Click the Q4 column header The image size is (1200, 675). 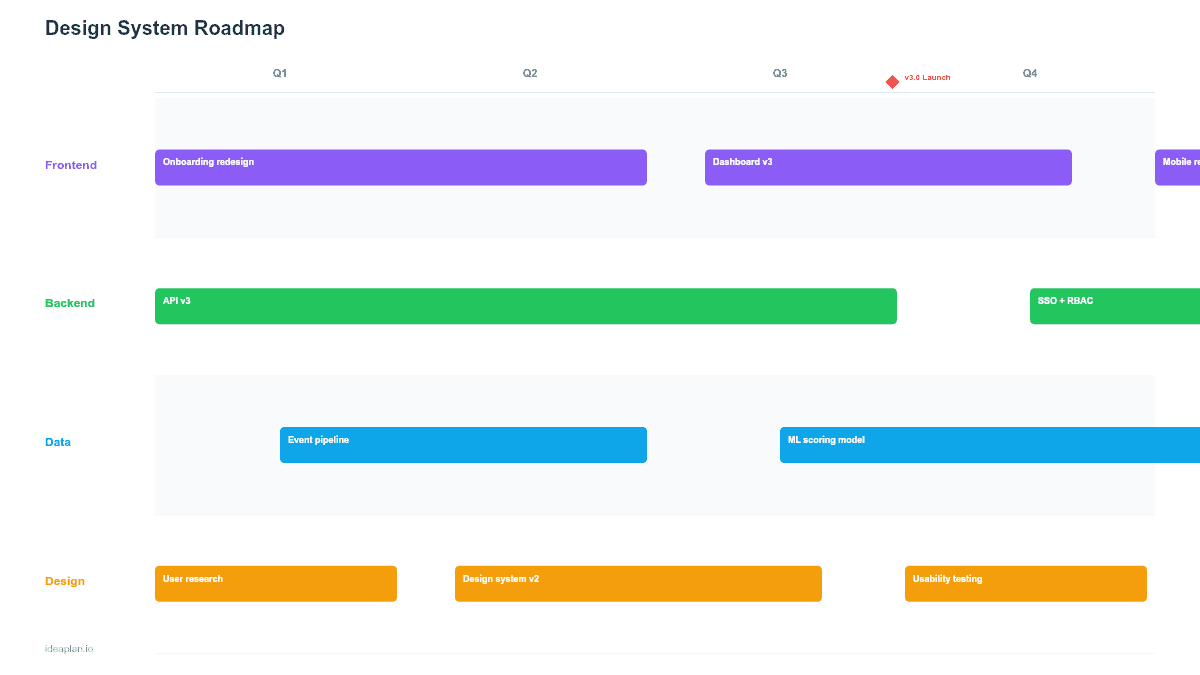[x=1030, y=72]
